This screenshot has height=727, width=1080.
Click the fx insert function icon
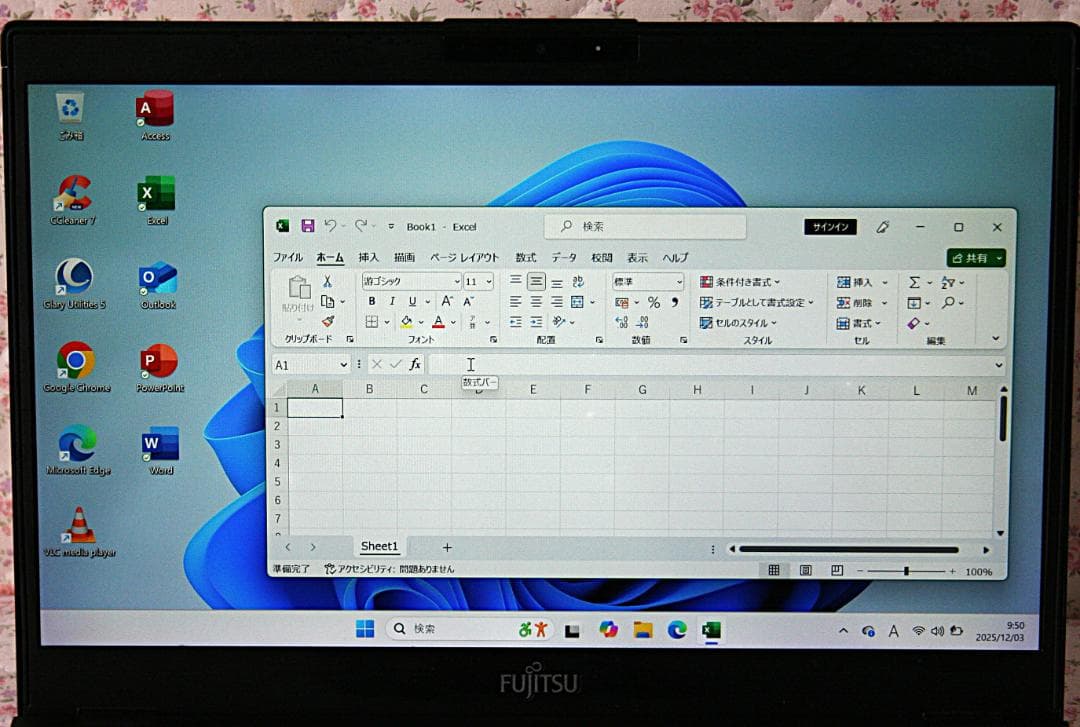(415, 364)
